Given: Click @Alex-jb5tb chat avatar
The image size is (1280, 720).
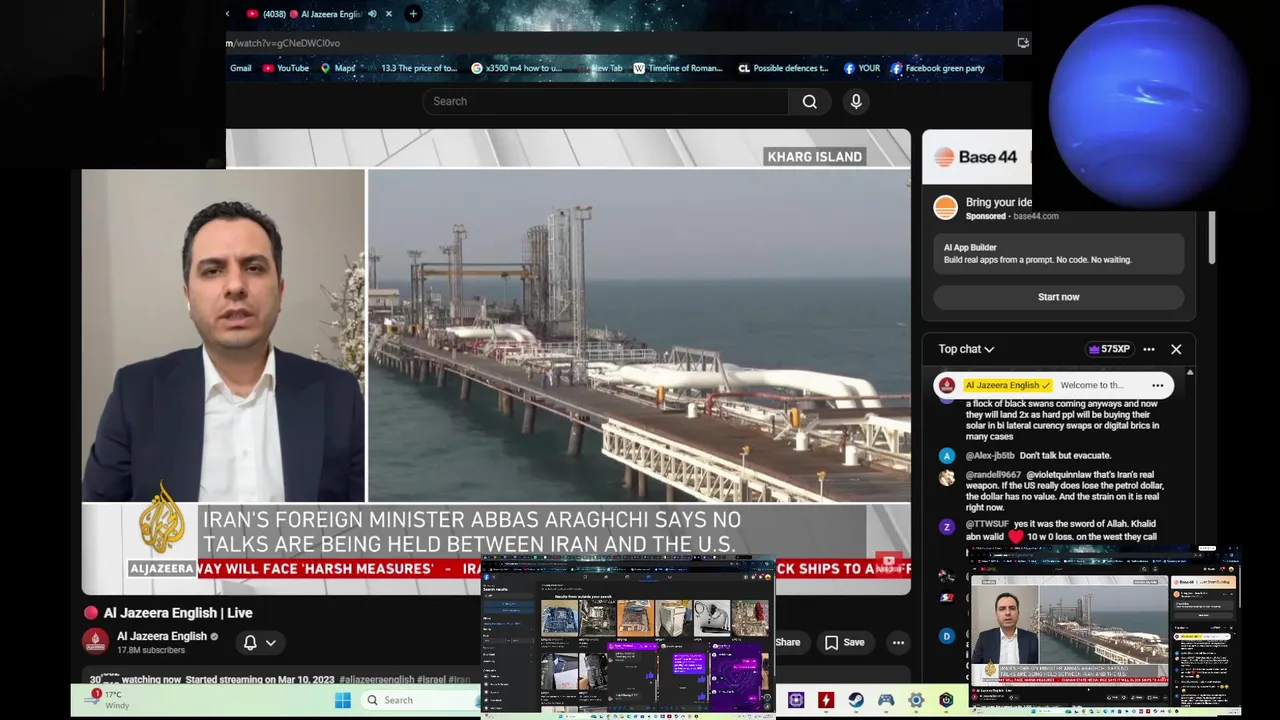Looking at the screenshot, I should point(946,456).
